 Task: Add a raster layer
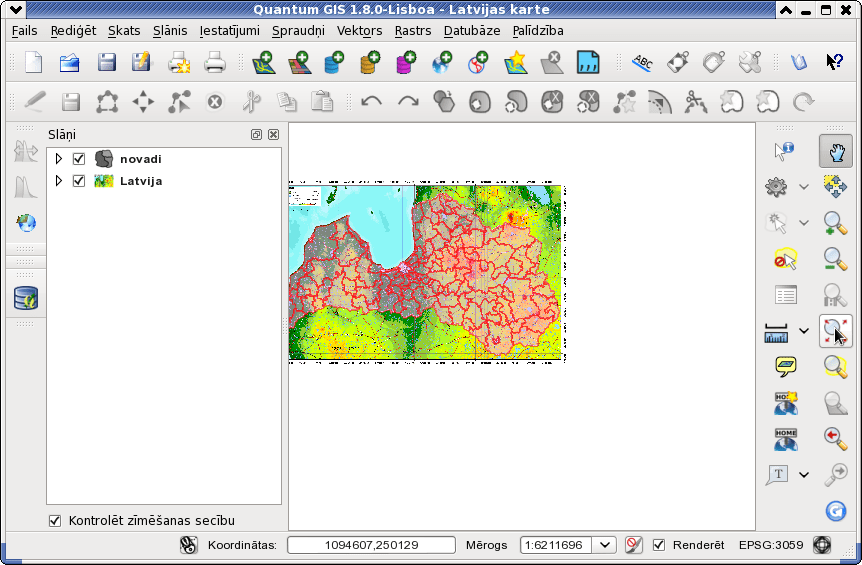300,62
